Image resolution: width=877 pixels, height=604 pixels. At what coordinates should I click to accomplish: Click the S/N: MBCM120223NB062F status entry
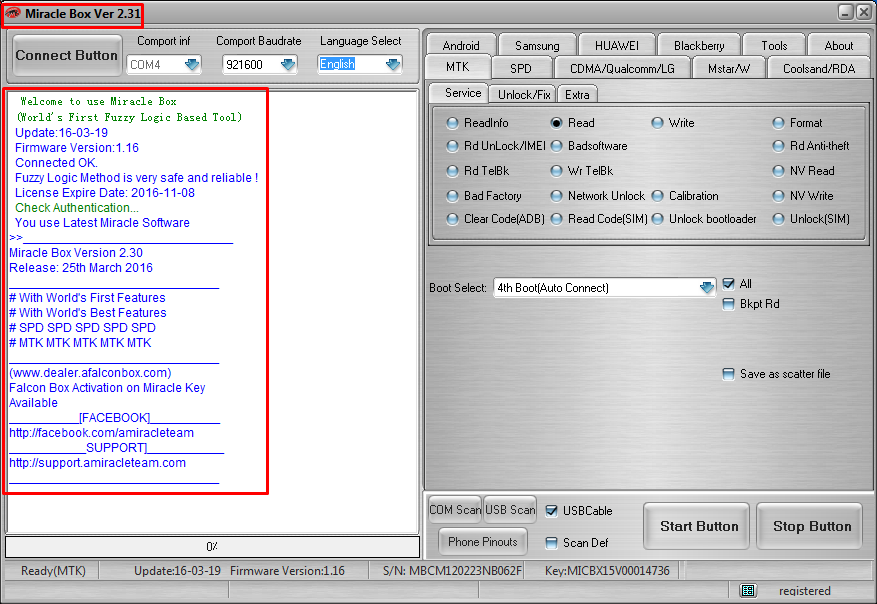coord(452,571)
